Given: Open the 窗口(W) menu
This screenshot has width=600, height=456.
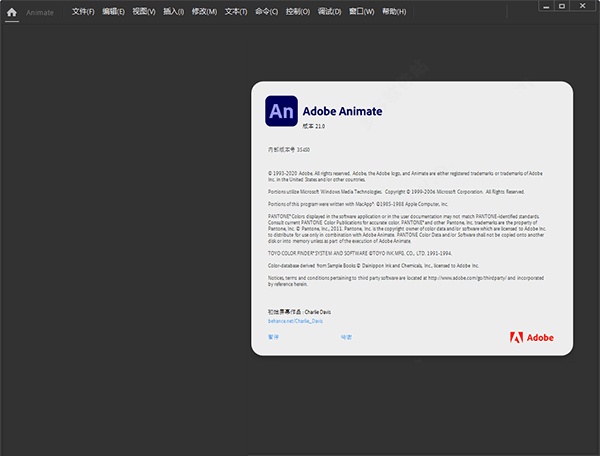Looking at the screenshot, I should 361,11.
